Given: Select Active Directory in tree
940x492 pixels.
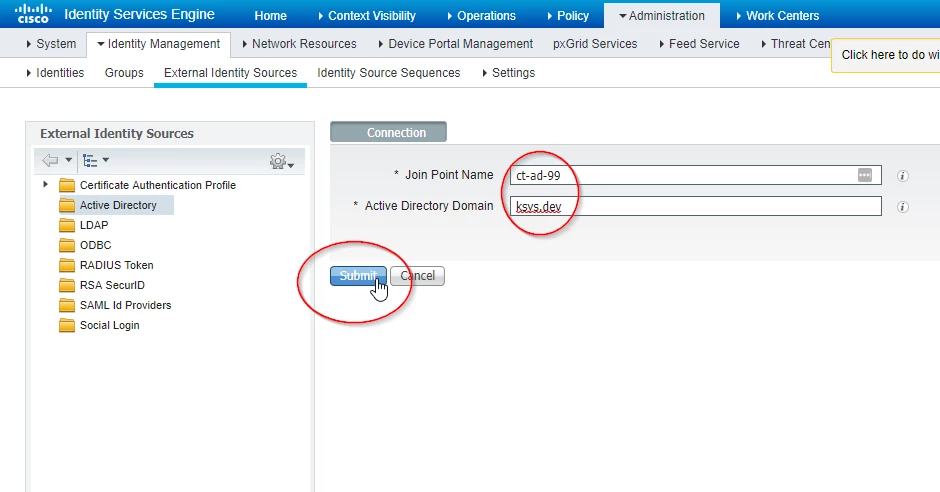Looking at the screenshot, I should pos(118,205).
